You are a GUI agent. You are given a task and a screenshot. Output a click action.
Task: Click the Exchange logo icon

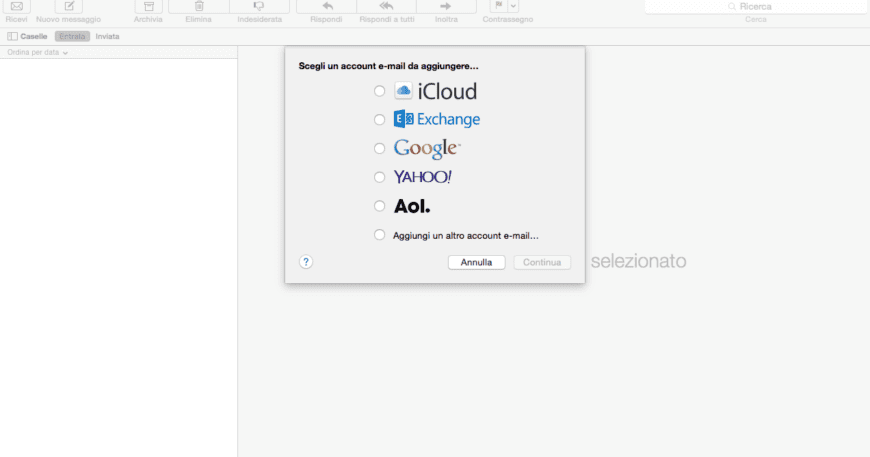pyautogui.click(x=403, y=119)
